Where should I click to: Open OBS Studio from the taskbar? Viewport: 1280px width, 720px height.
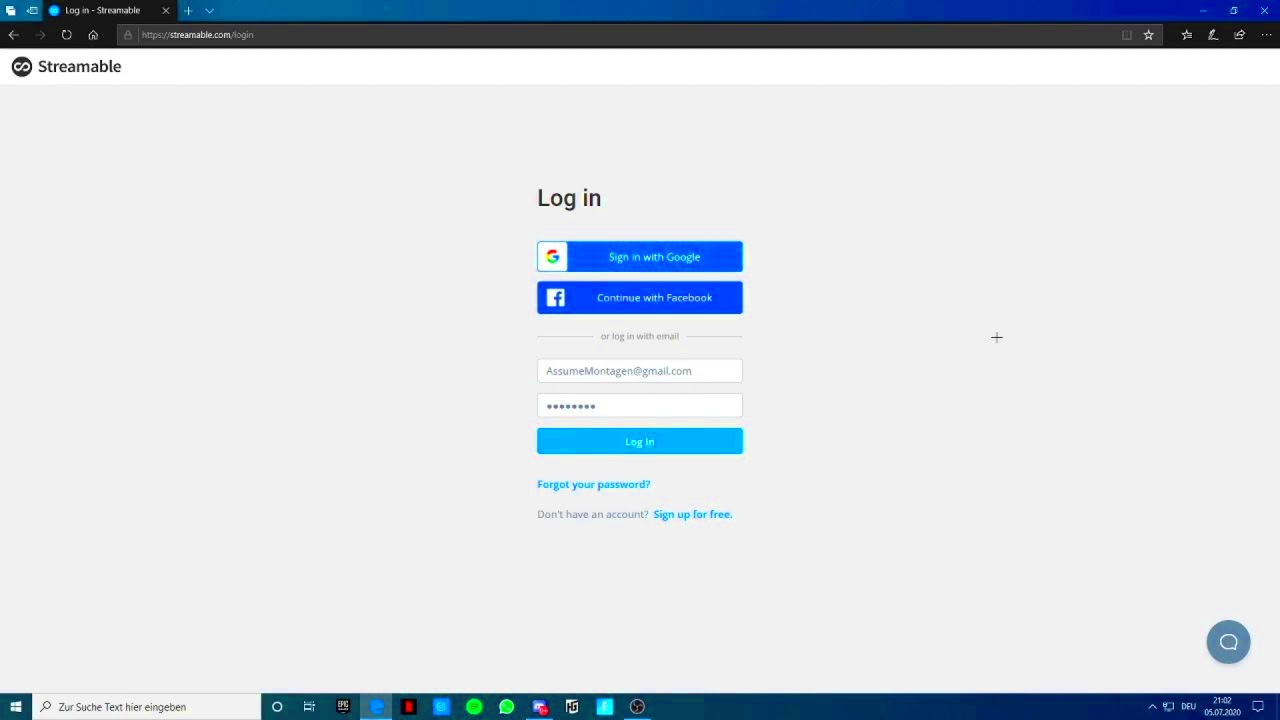tap(637, 707)
